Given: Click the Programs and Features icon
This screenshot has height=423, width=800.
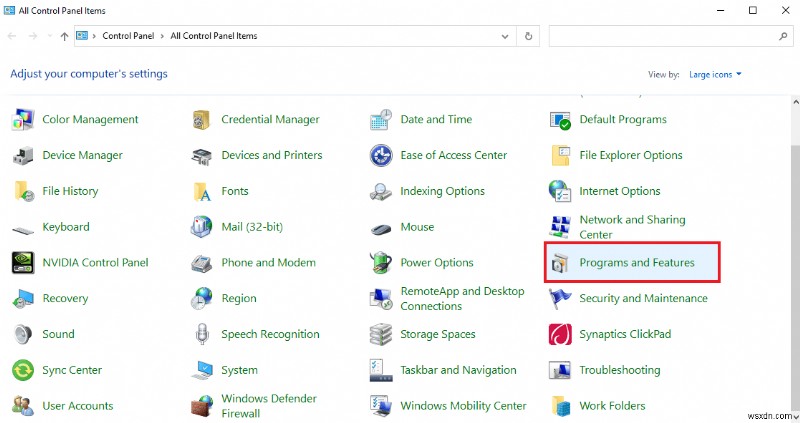Looking at the screenshot, I should click(560, 263).
